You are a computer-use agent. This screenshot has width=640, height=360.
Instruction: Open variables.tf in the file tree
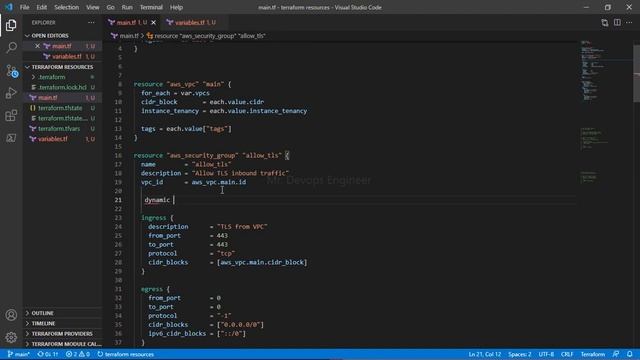(53, 139)
